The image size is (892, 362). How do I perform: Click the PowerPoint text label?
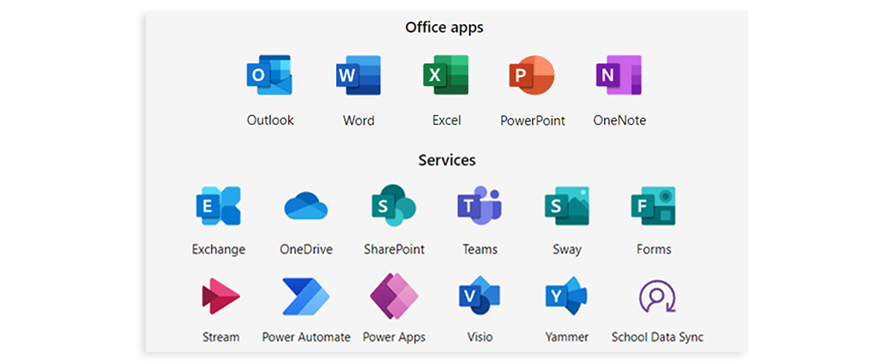[x=532, y=121]
